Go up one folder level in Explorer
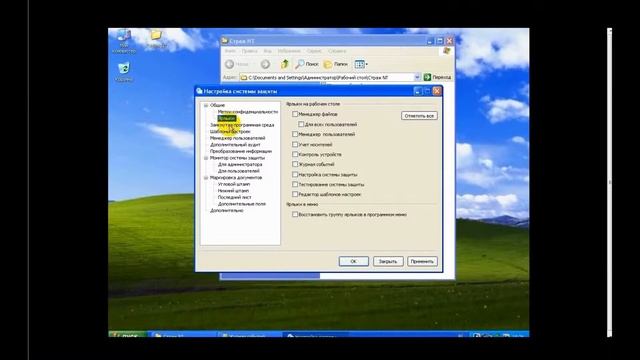The width and height of the screenshot is (640, 360). (284, 64)
